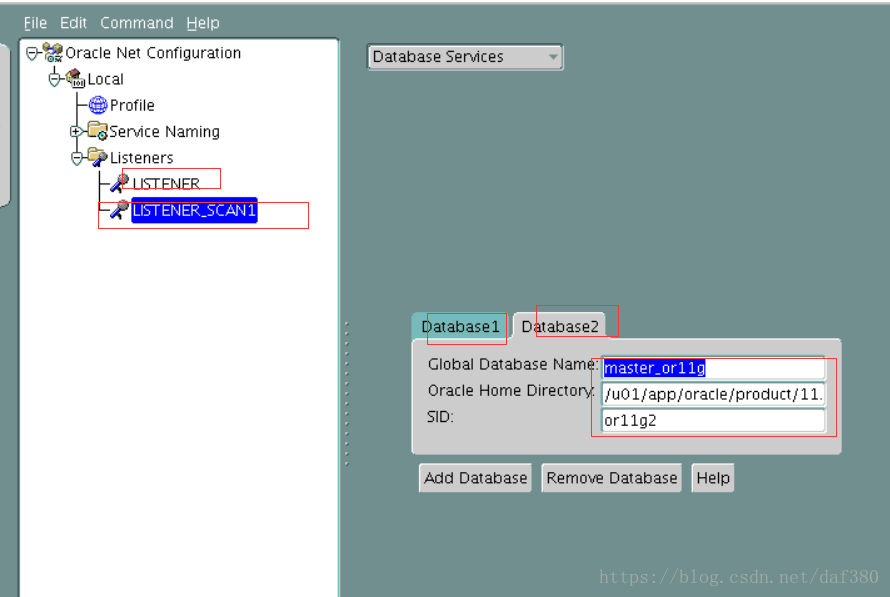Click the Local node house icon
This screenshot has height=597, width=890.
(x=75, y=78)
